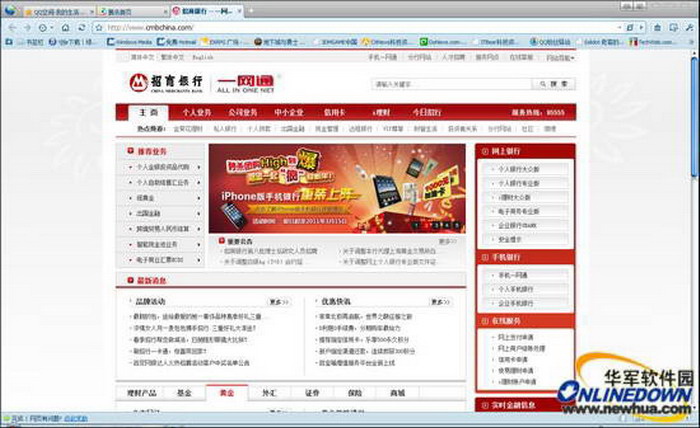The height and width of the screenshot is (428, 700).
Task: Expand the 跨境贸易人民币结算 arrow
Action: click(199, 229)
